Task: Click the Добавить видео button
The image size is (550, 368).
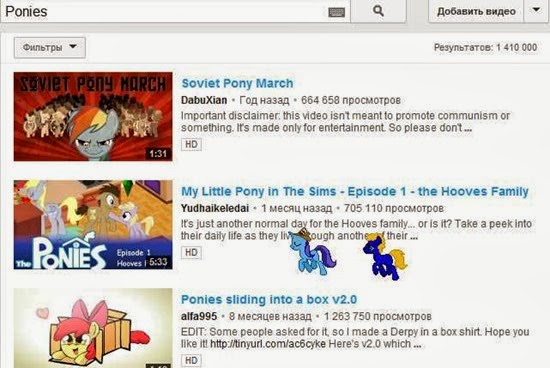Action: pos(476,11)
